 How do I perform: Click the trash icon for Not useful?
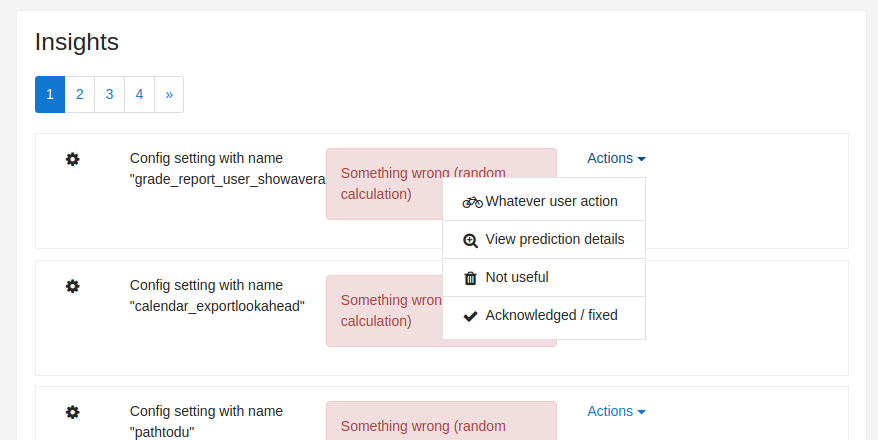470,278
